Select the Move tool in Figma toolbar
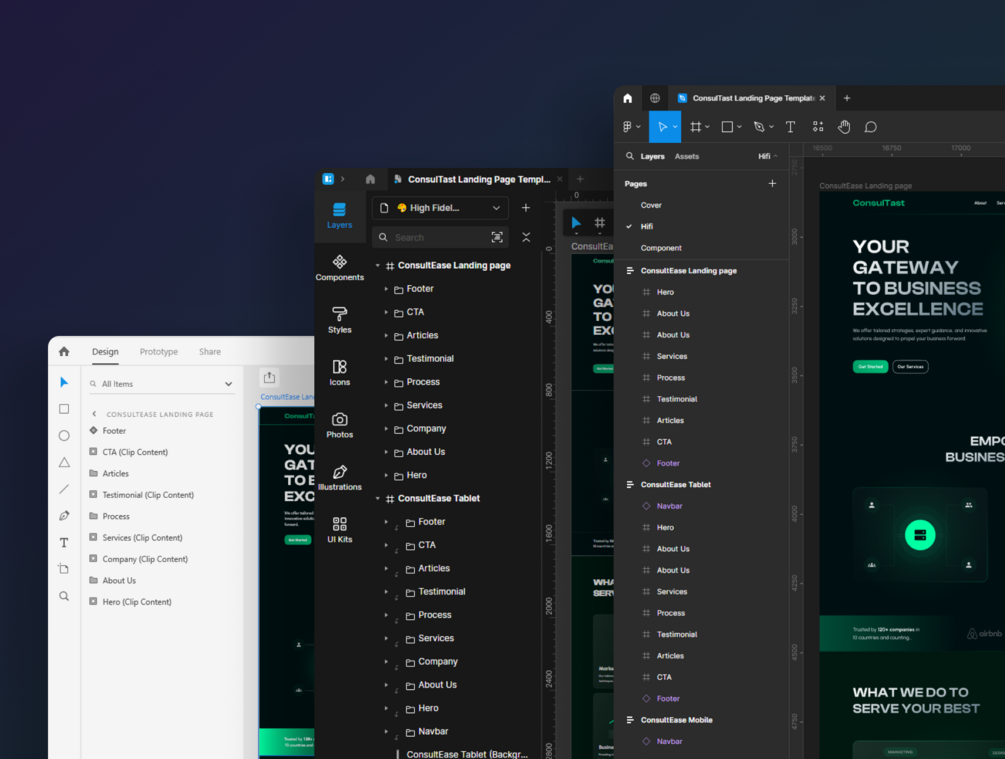Image resolution: width=1005 pixels, height=759 pixels. (x=664, y=127)
